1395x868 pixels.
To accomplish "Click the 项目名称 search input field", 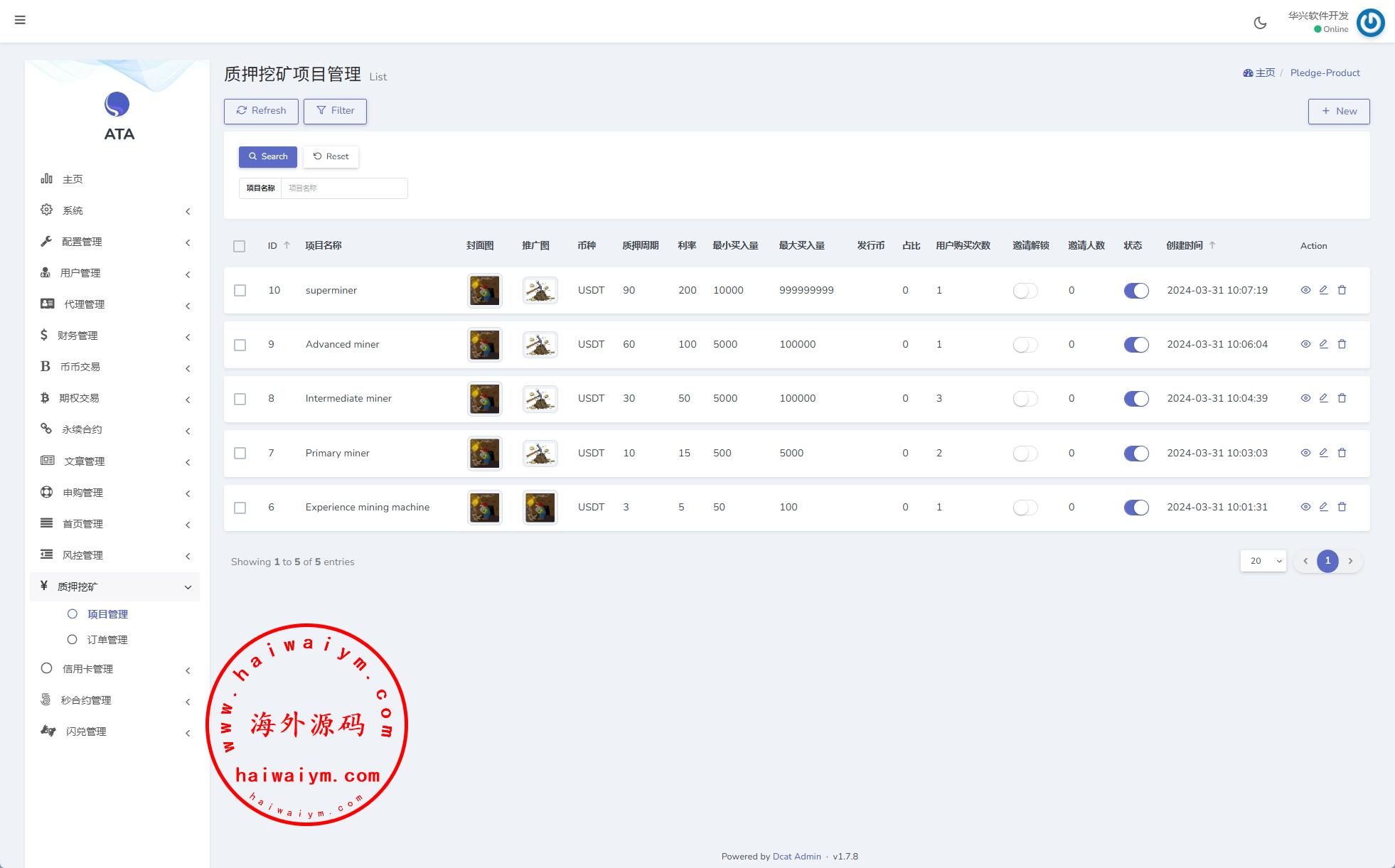I will tap(343, 188).
